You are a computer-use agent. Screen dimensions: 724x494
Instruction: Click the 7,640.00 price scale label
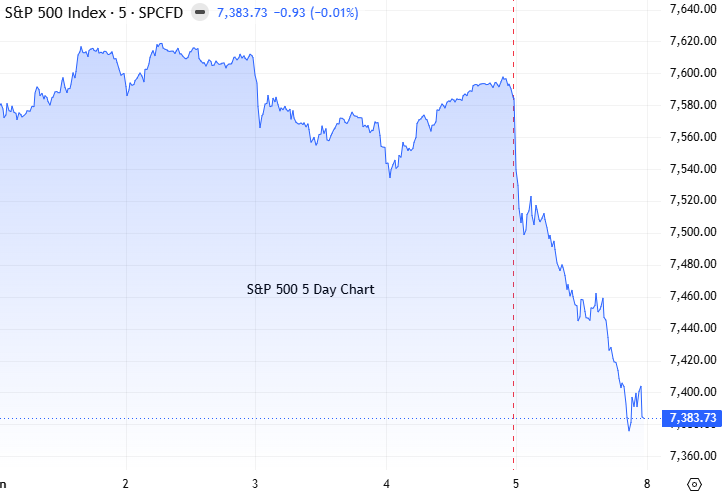pos(693,9)
